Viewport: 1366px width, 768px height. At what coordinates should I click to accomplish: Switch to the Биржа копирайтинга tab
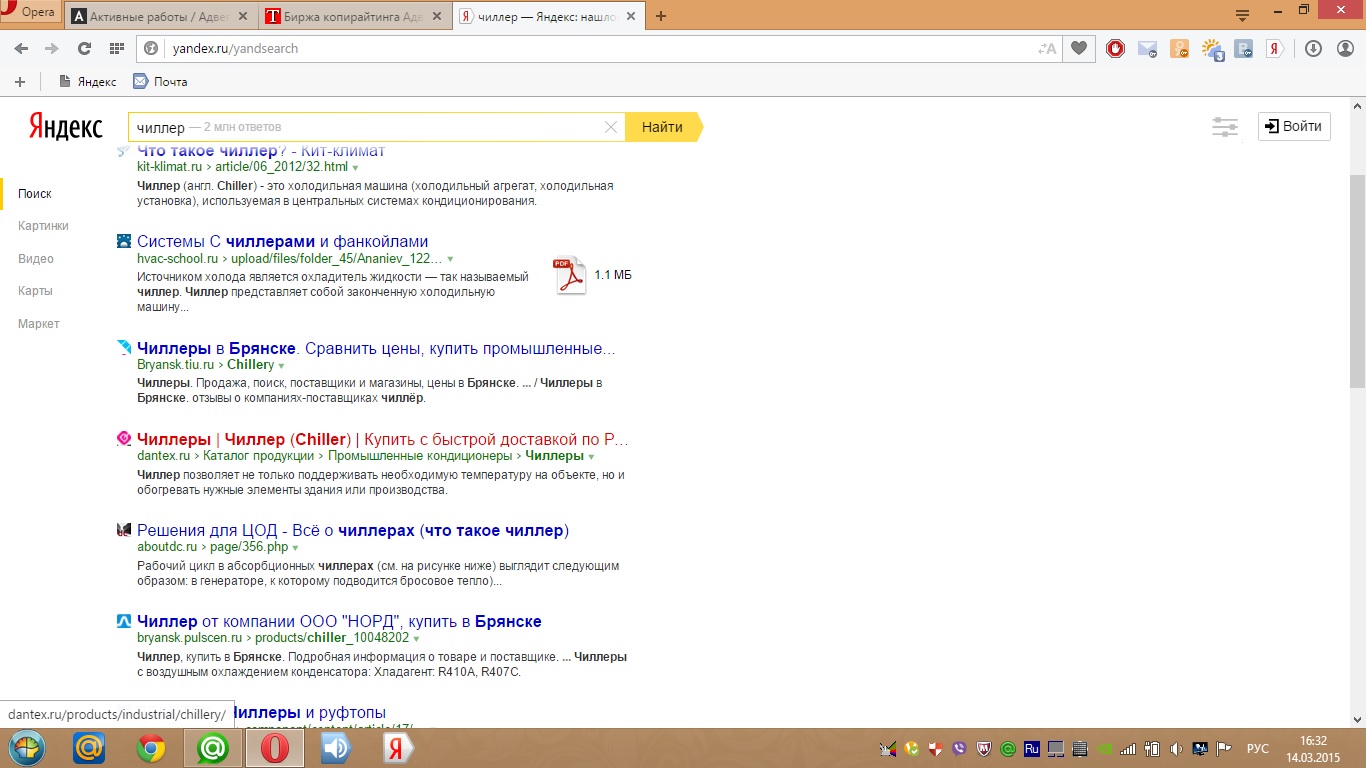(355, 16)
